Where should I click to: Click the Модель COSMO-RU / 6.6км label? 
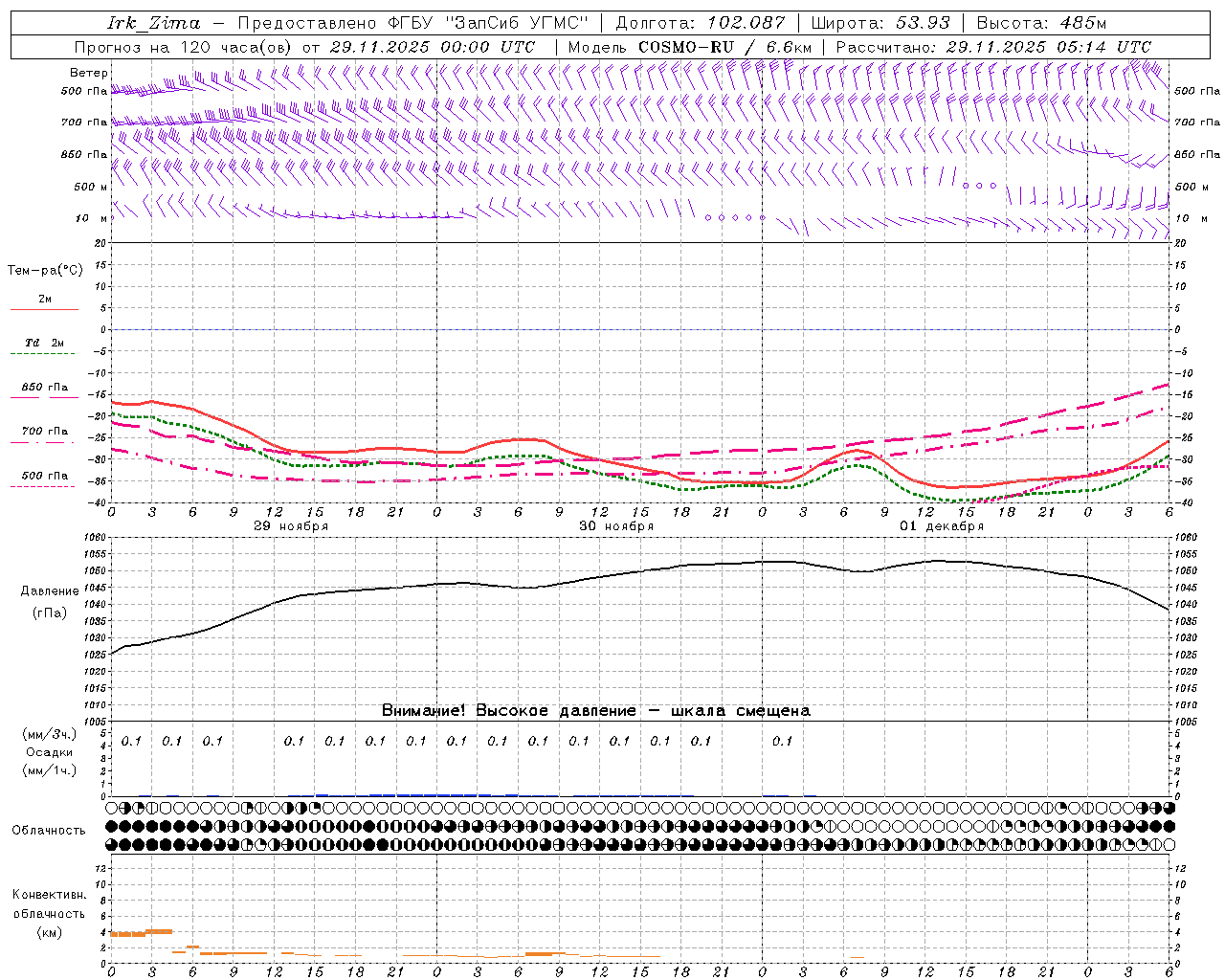(689, 47)
